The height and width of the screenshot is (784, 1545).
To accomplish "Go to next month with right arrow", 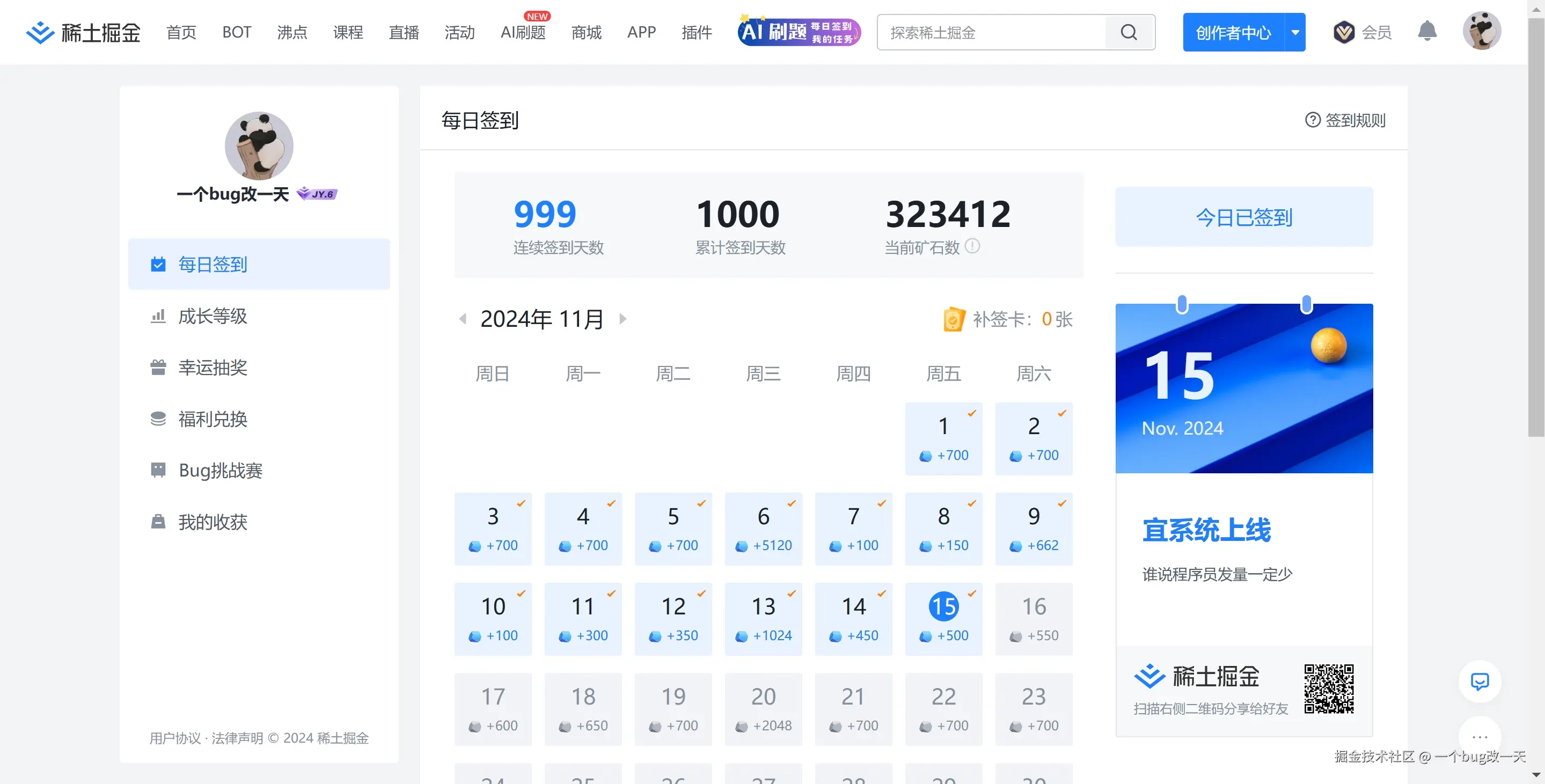I will 623,319.
